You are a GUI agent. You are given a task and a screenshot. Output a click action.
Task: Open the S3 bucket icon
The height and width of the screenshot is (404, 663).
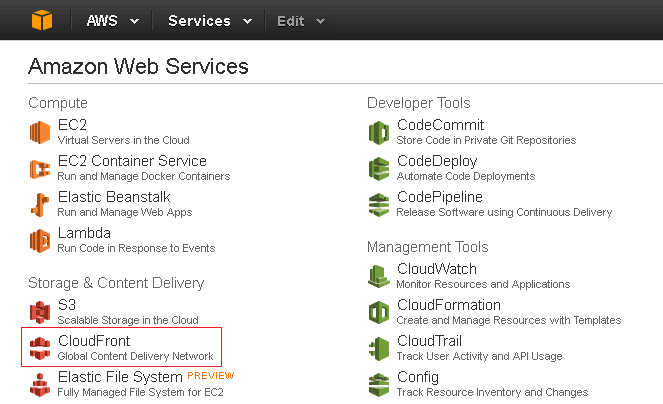(x=40, y=312)
